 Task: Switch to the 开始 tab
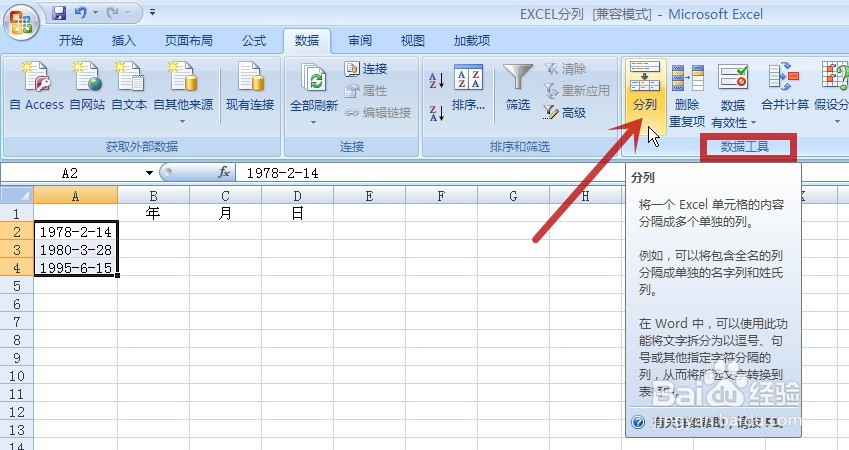(x=71, y=41)
